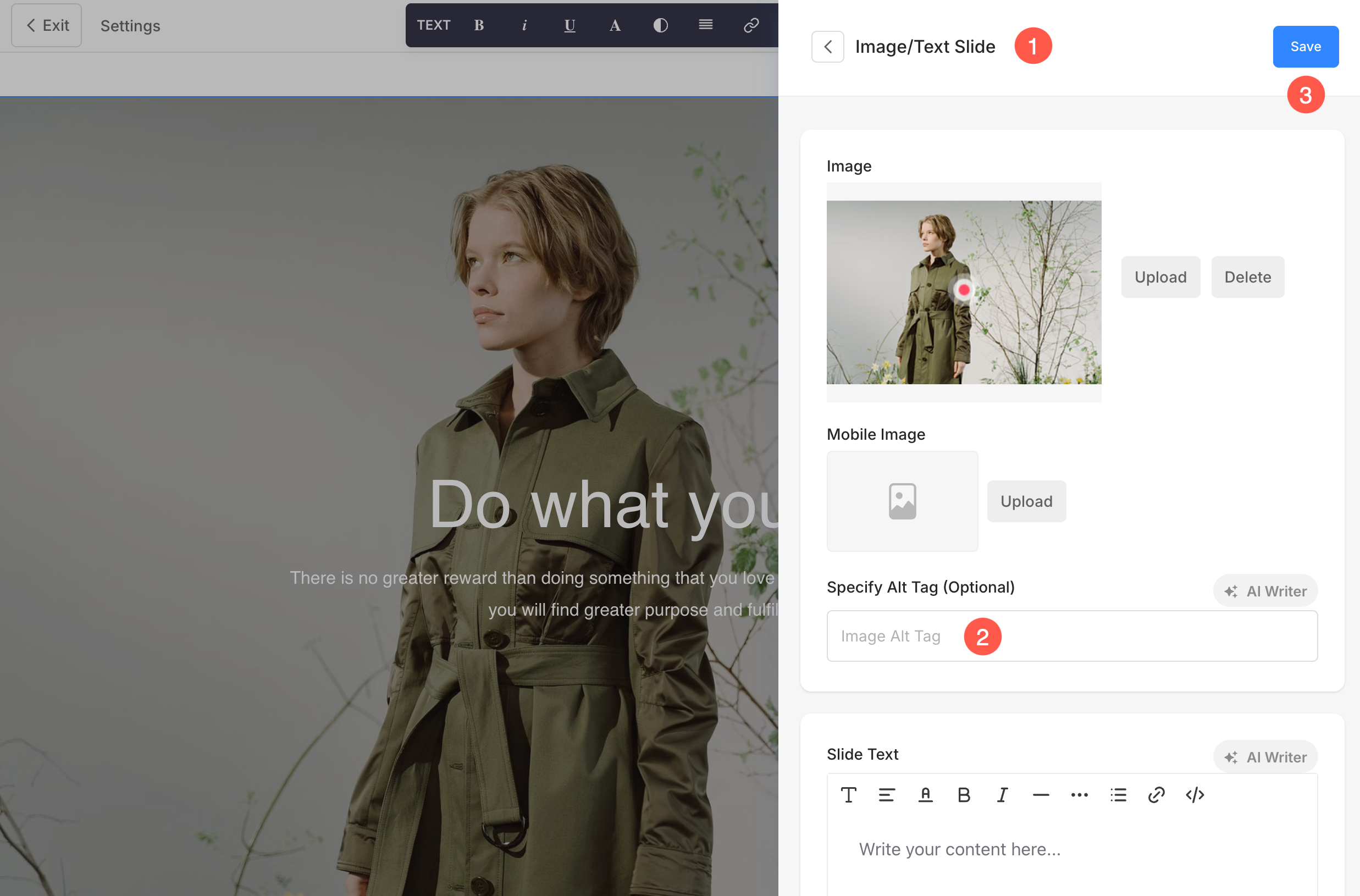
Task: Insert link using Slide Text editor link icon
Action: tap(1156, 795)
